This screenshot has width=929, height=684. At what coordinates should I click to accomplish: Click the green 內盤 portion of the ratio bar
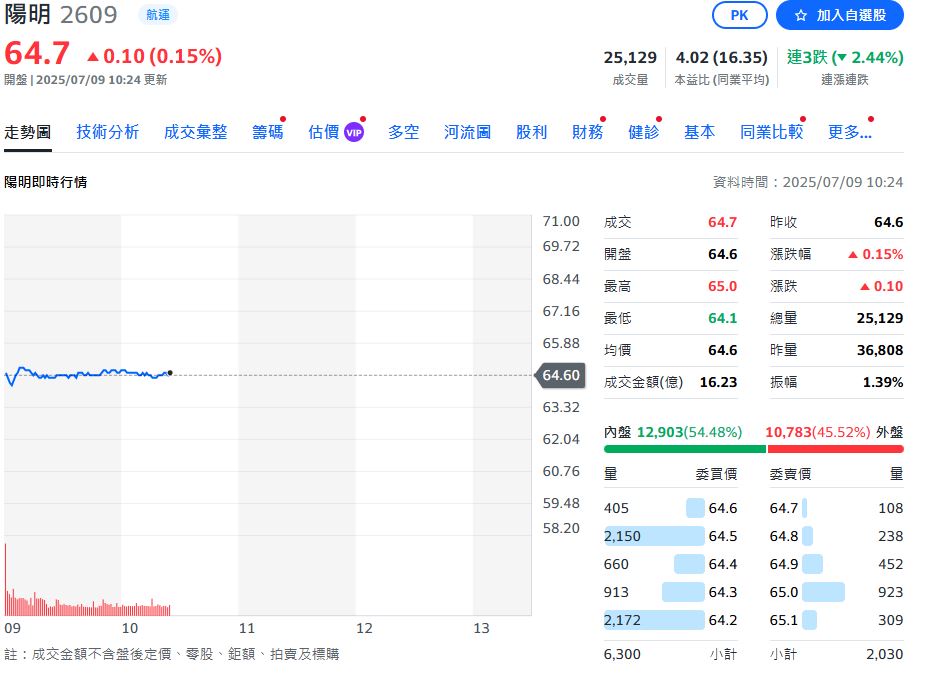tap(685, 449)
